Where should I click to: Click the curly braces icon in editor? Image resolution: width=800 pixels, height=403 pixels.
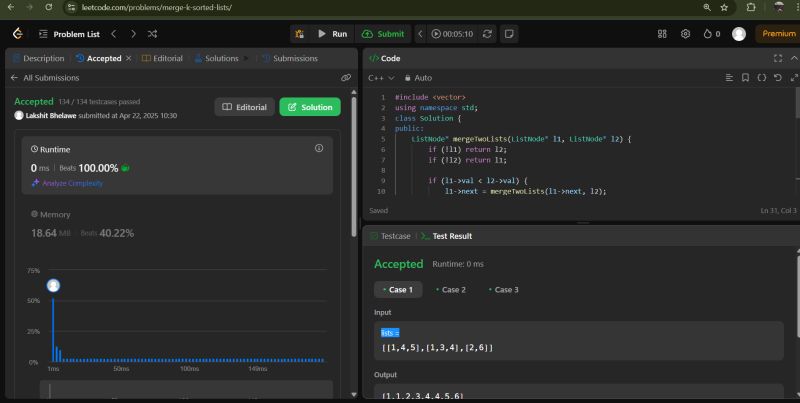coord(761,78)
